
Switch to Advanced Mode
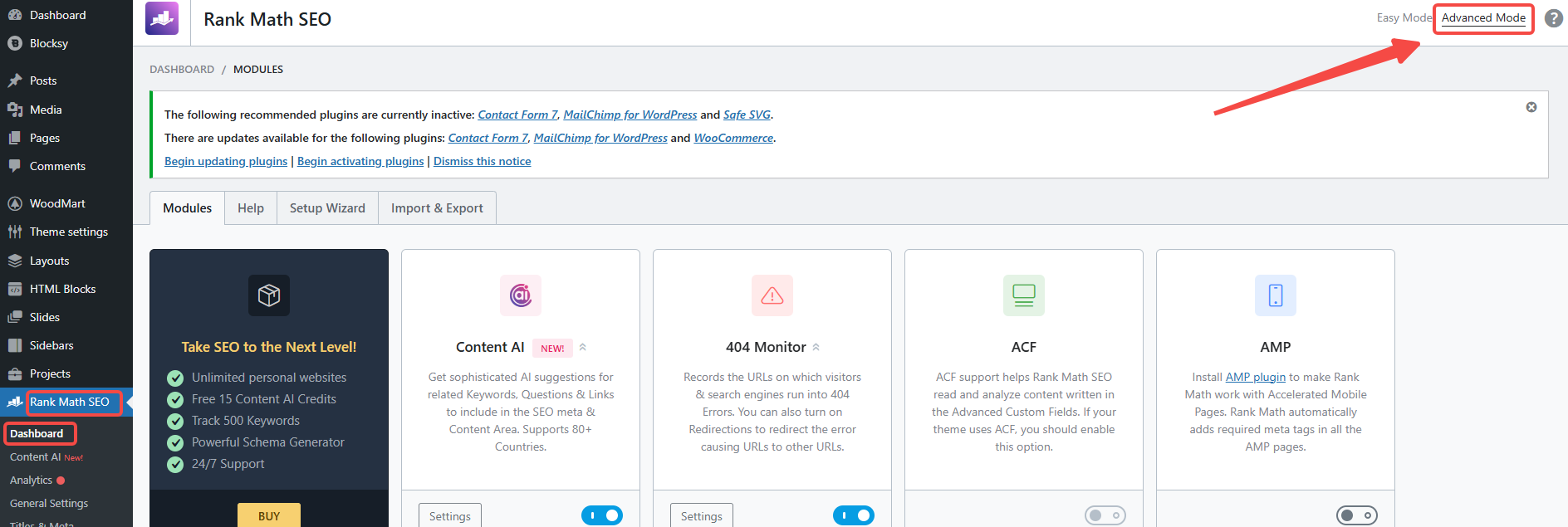[x=1483, y=18]
